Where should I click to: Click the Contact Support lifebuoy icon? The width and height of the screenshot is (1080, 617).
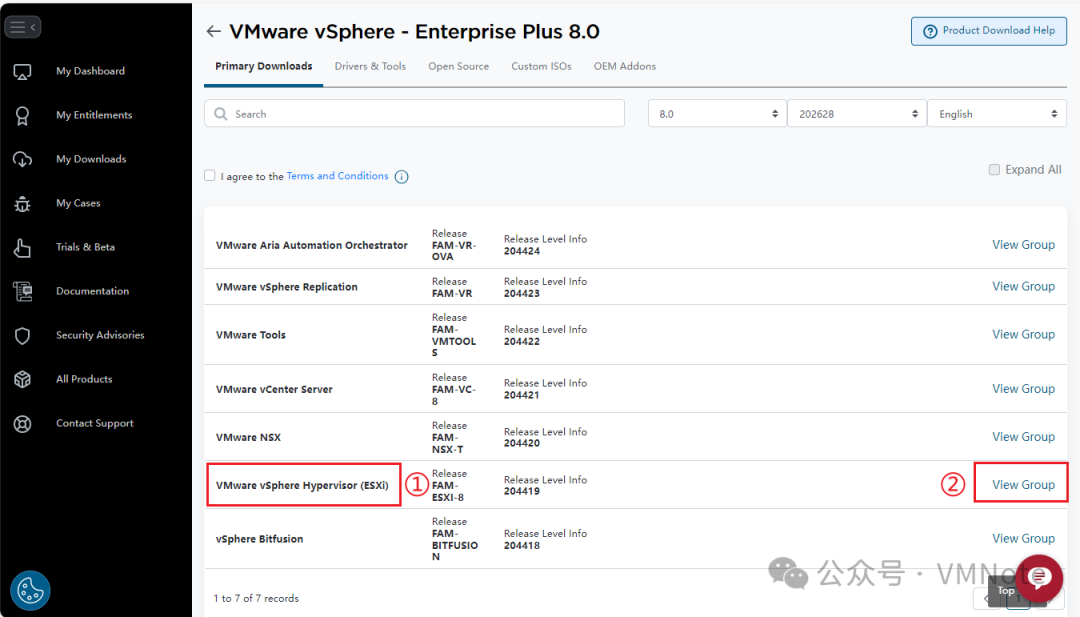(22, 423)
